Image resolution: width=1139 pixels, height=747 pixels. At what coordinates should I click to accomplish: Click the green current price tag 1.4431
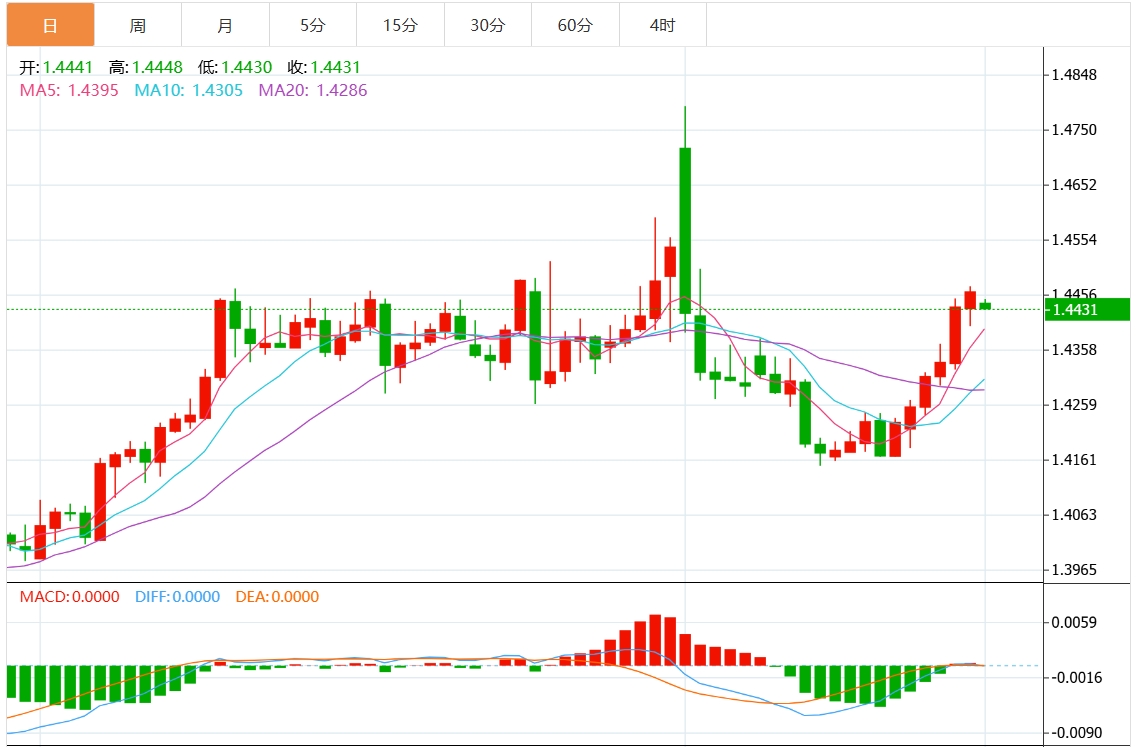[x=1087, y=310]
